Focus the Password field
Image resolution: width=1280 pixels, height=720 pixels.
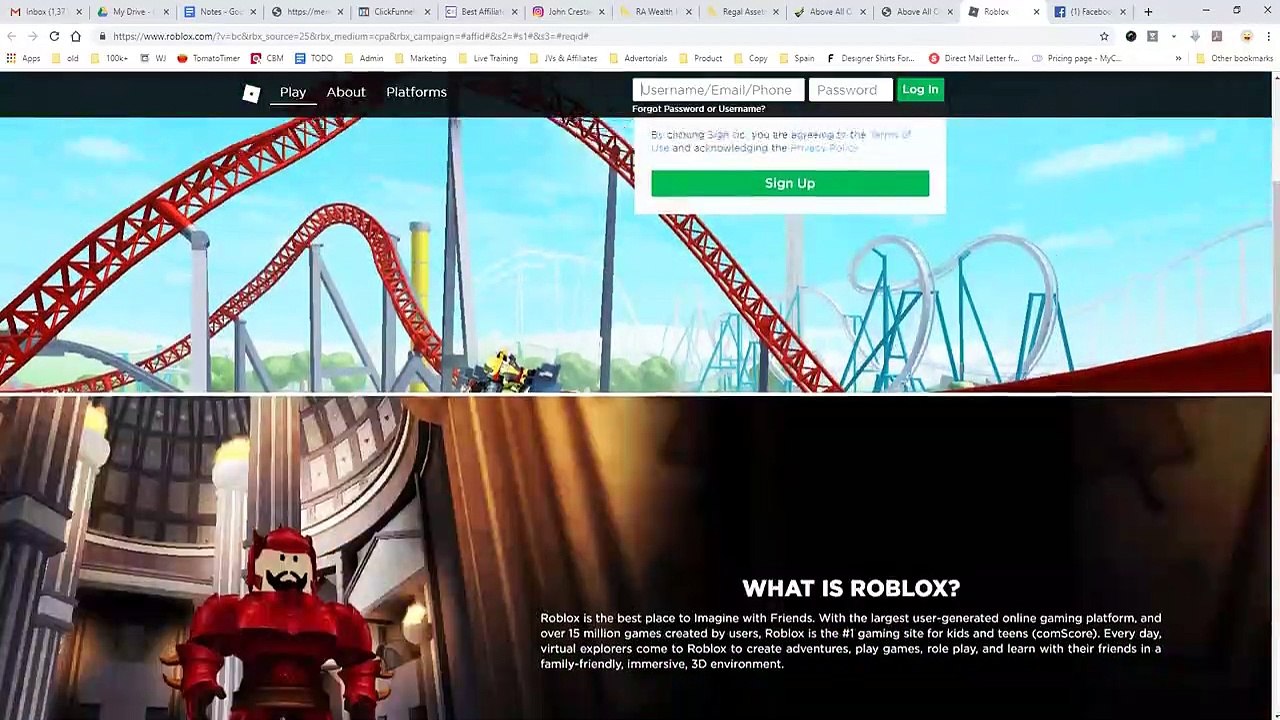[850, 90]
